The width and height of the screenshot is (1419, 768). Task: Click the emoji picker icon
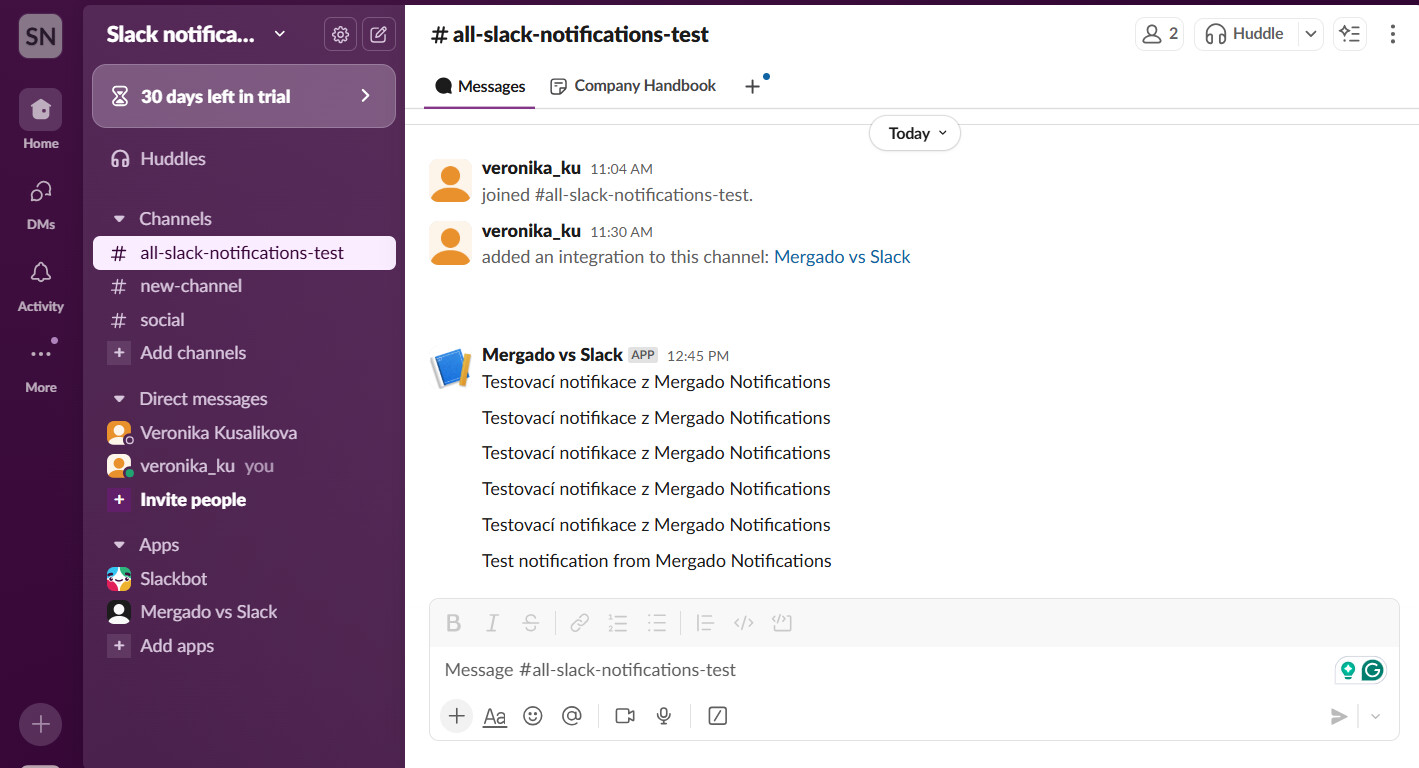pos(533,716)
